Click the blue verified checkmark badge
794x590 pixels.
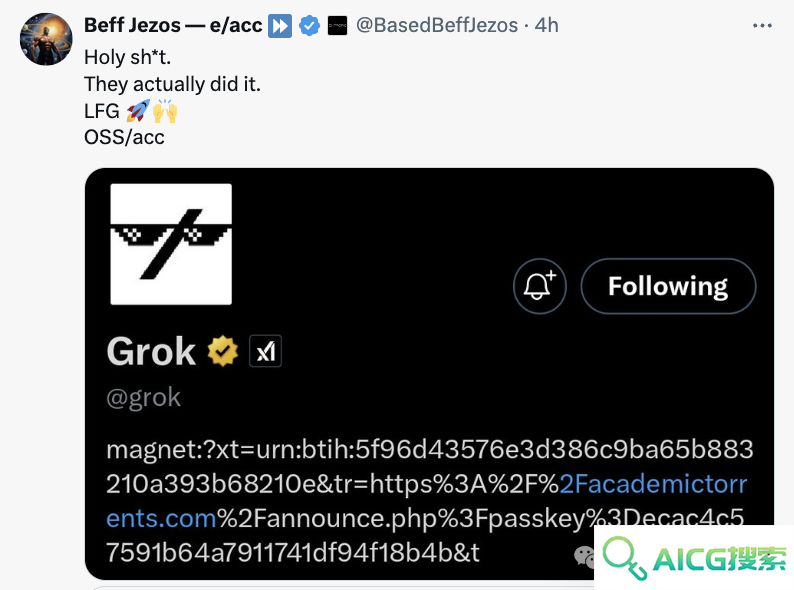309,25
